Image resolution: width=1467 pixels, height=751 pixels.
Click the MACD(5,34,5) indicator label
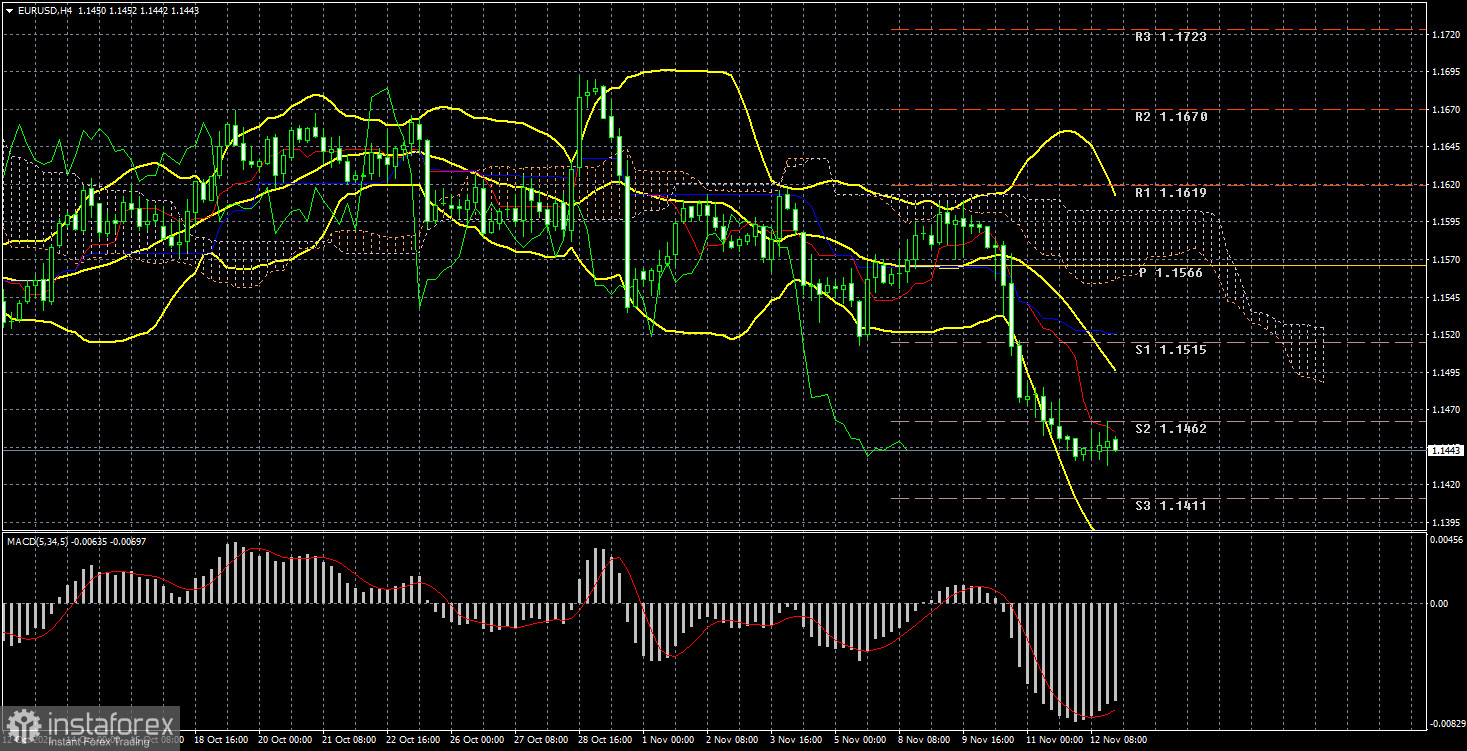click(x=38, y=541)
